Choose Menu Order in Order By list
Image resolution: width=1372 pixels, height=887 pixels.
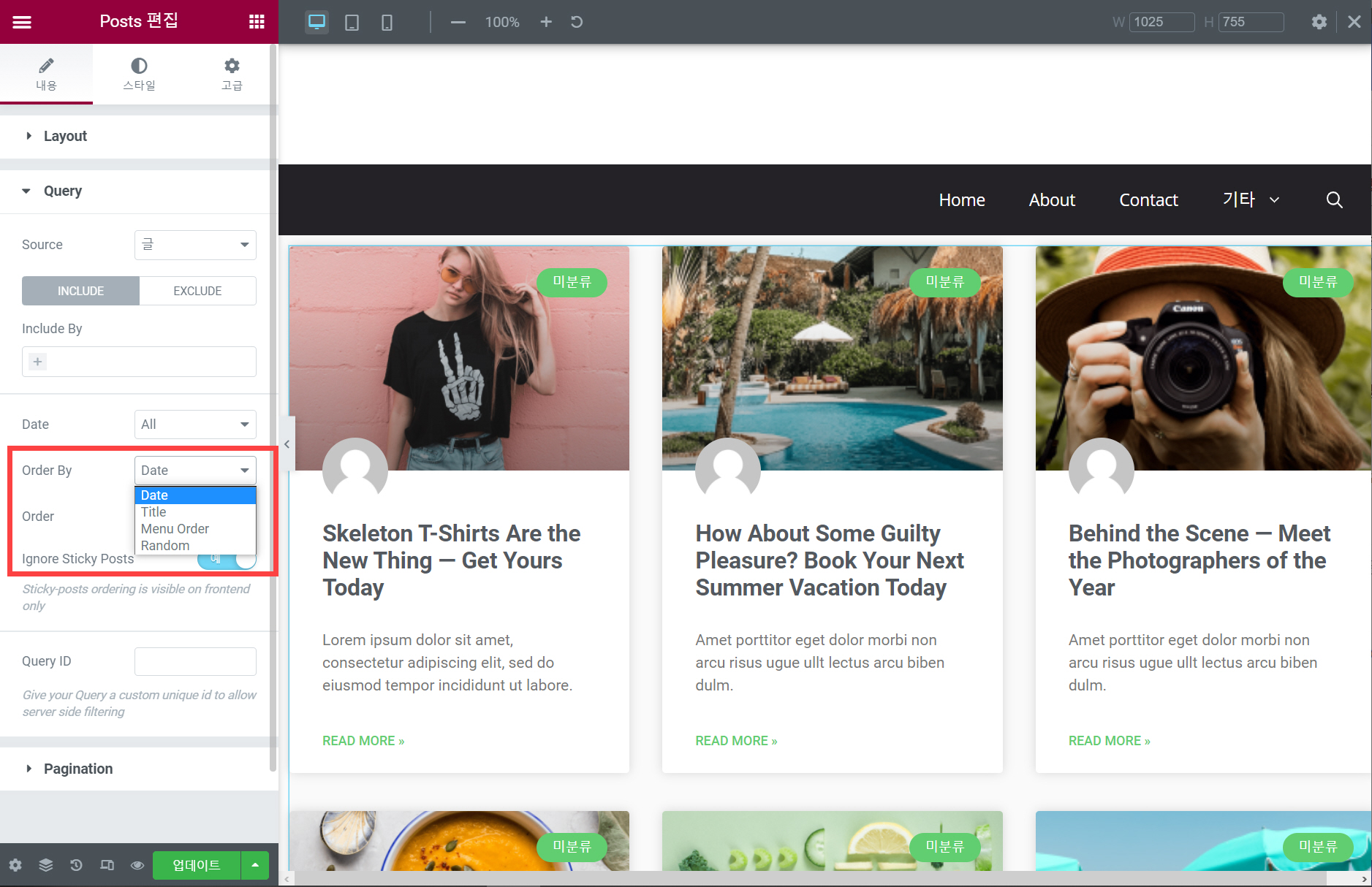click(195, 529)
